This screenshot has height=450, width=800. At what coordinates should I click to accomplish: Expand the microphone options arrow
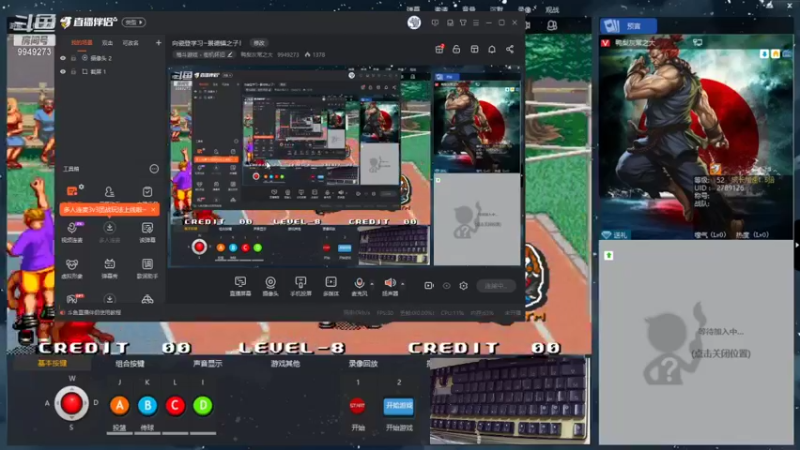(x=371, y=283)
